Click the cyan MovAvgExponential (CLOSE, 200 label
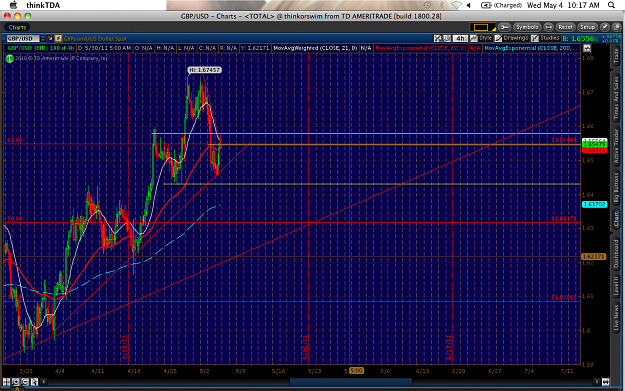Screen dimensions: 625x391 tap(531, 48)
